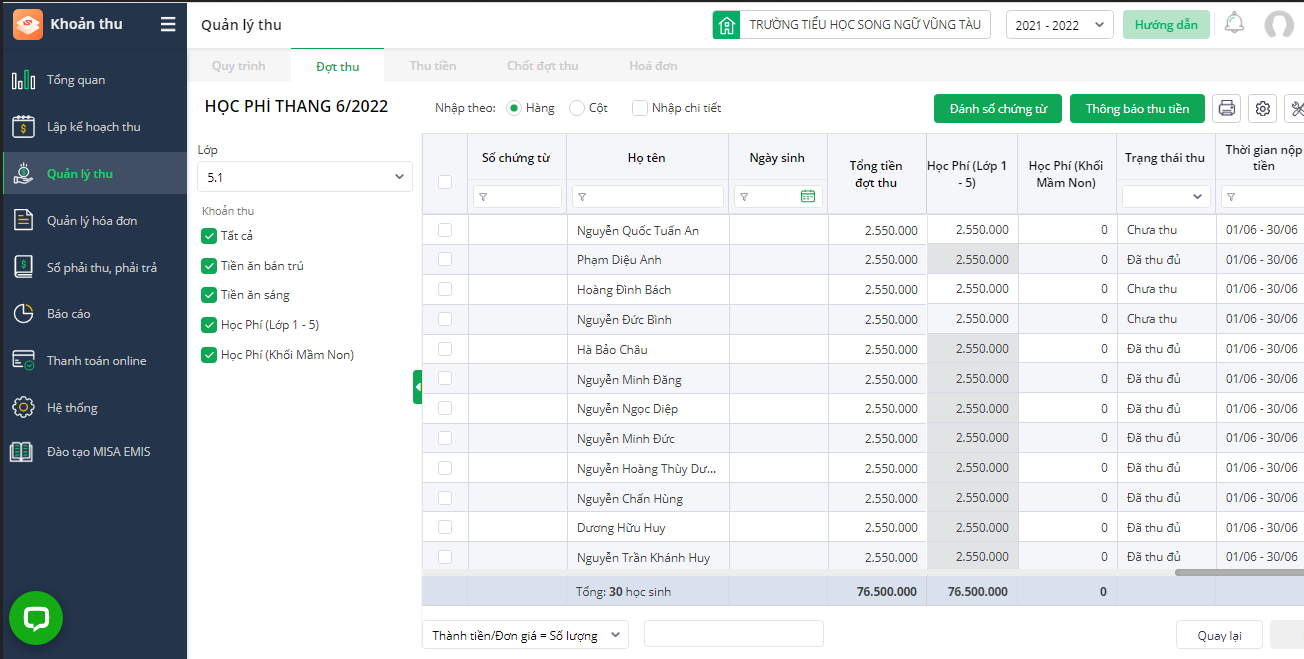The width and height of the screenshot is (1304, 659).
Task: Enable the Nhập chi tiết checkbox
Action: [x=640, y=108]
